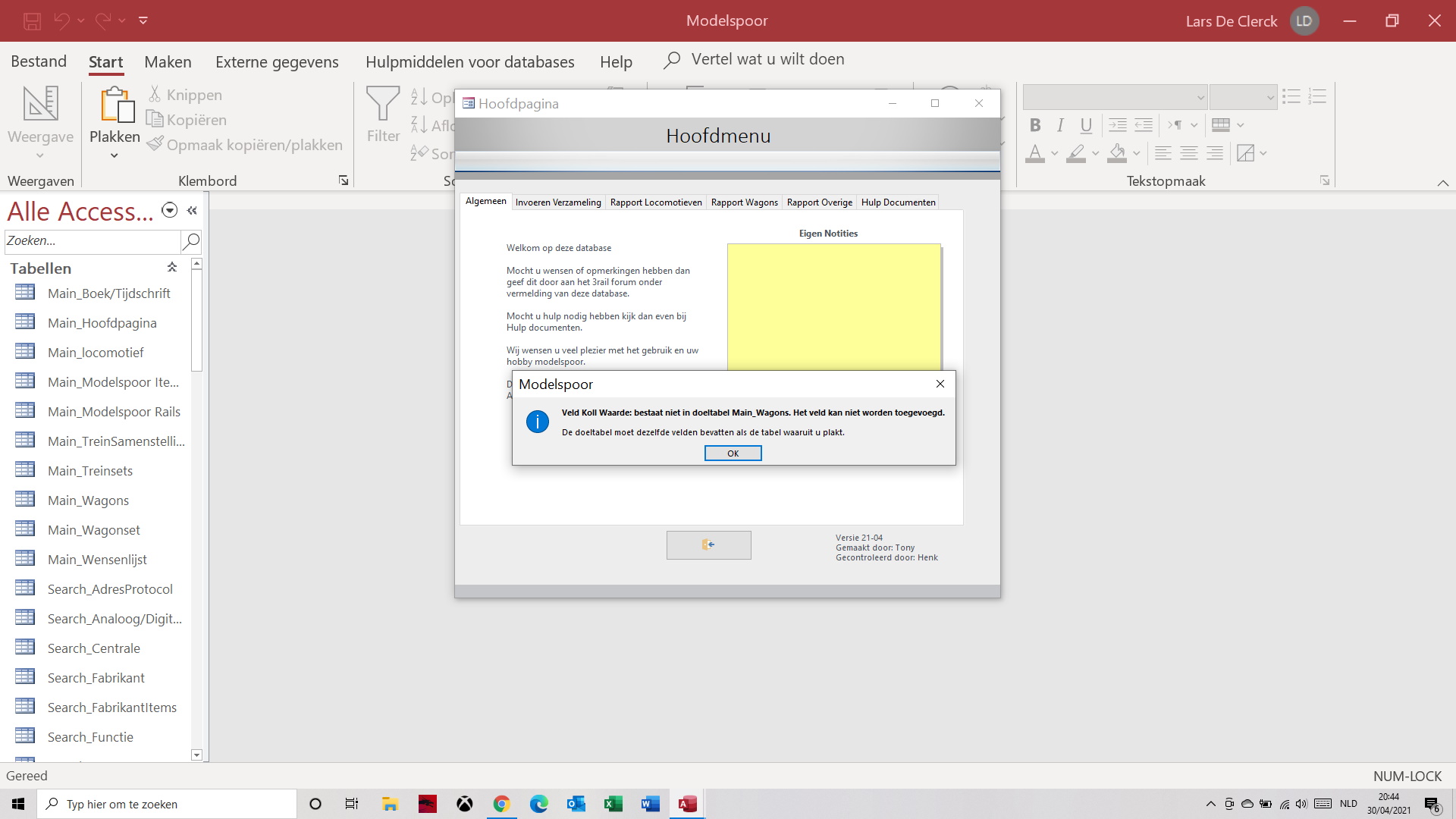Click the yellow Eigen Notities box

(x=834, y=306)
